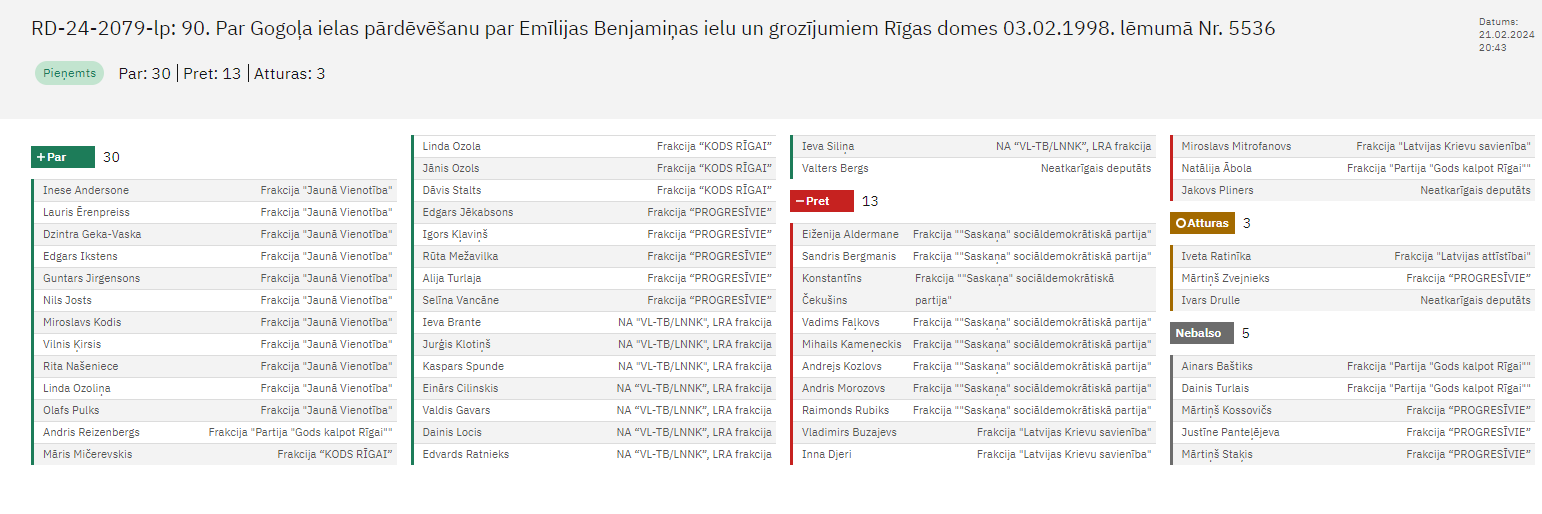The width and height of the screenshot is (1542, 514).
Task: Select the Edgars Jēkabsons row
Action: pyautogui.click(x=594, y=212)
